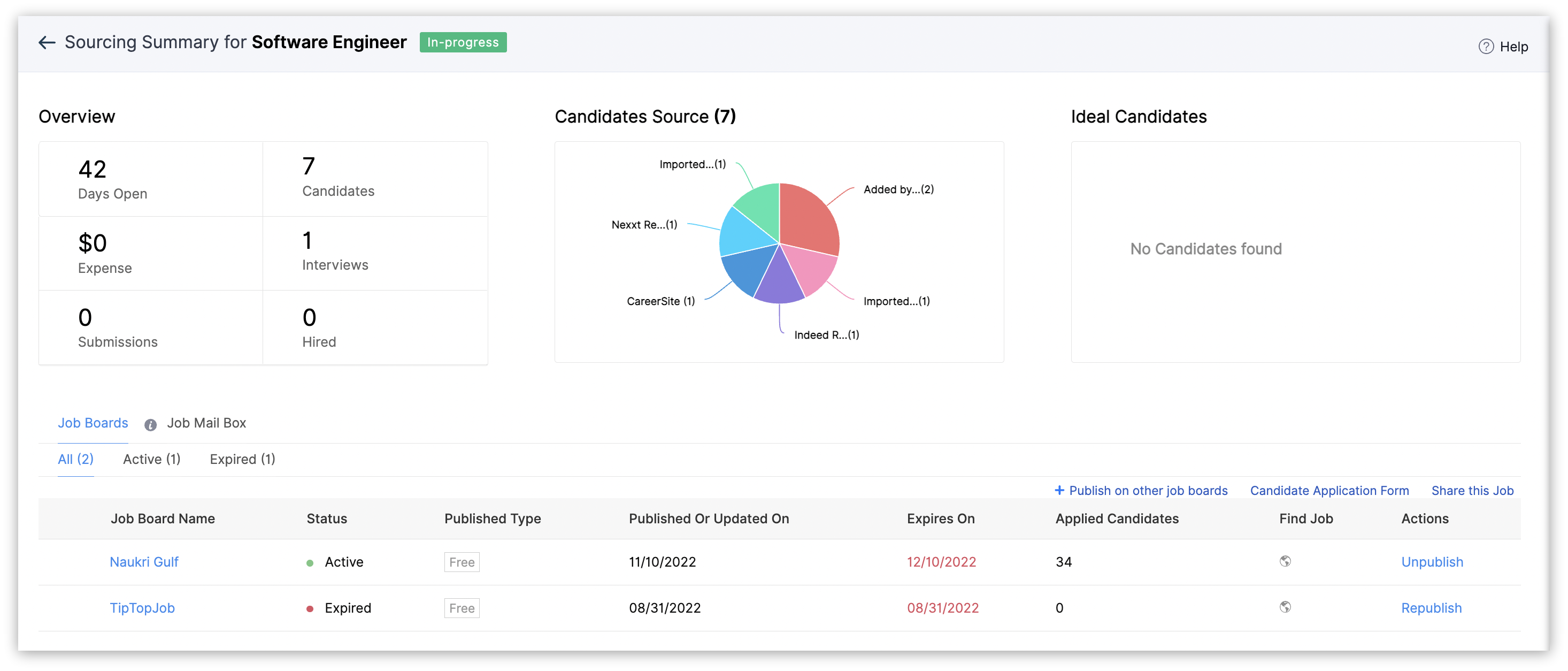Screen dimensions: 1568x671
Task: Unpublish the Naukri Gulf posting
Action: pos(1432,562)
